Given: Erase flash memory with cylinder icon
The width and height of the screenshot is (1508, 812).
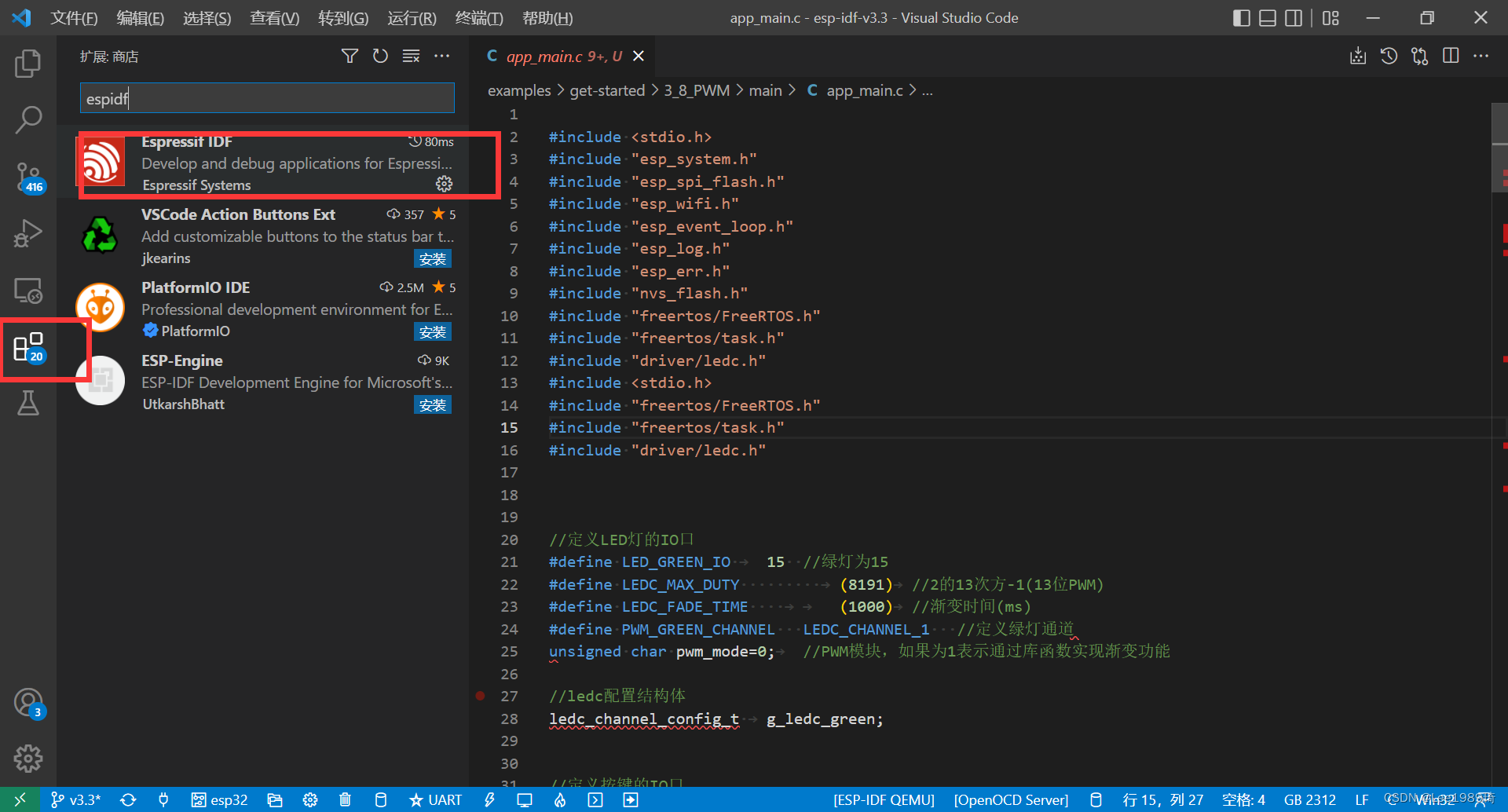Looking at the screenshot, I should (x=381, y=799).
